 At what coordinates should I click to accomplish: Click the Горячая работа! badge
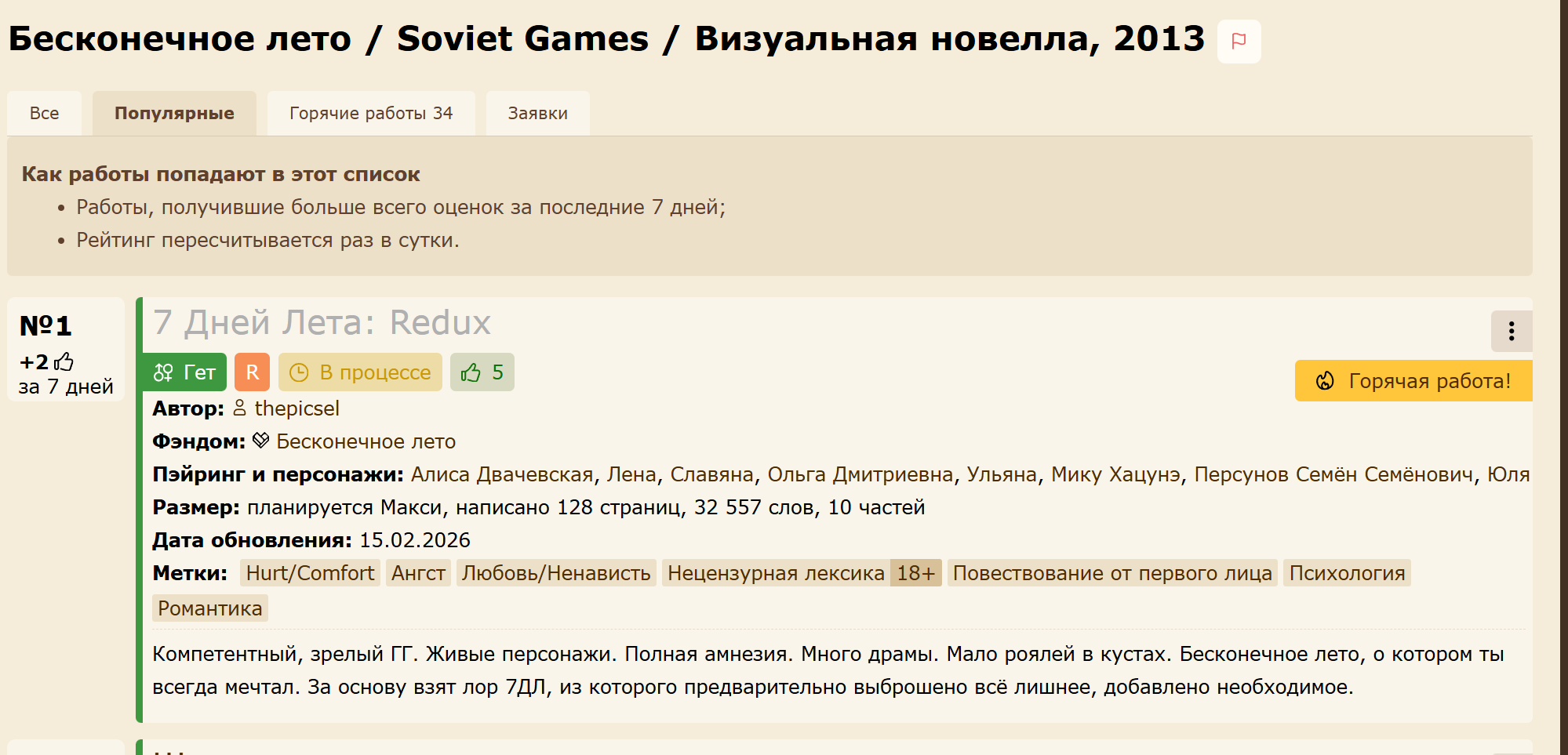click(1413, 381)
